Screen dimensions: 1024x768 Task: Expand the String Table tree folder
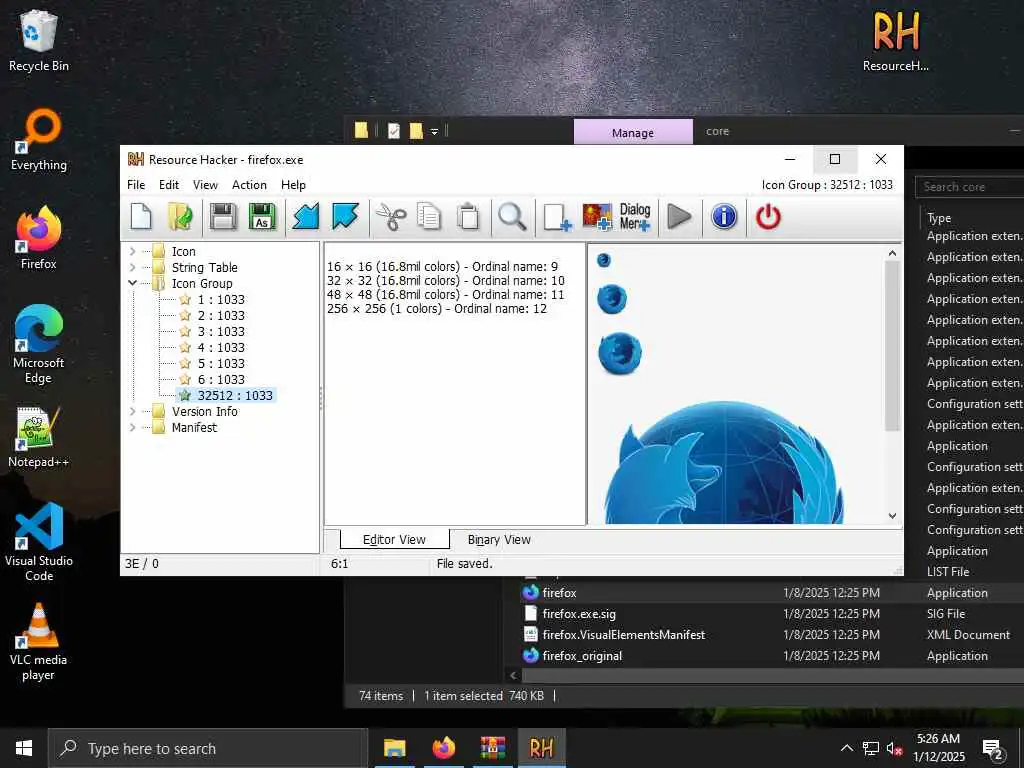tap(133, 267)
